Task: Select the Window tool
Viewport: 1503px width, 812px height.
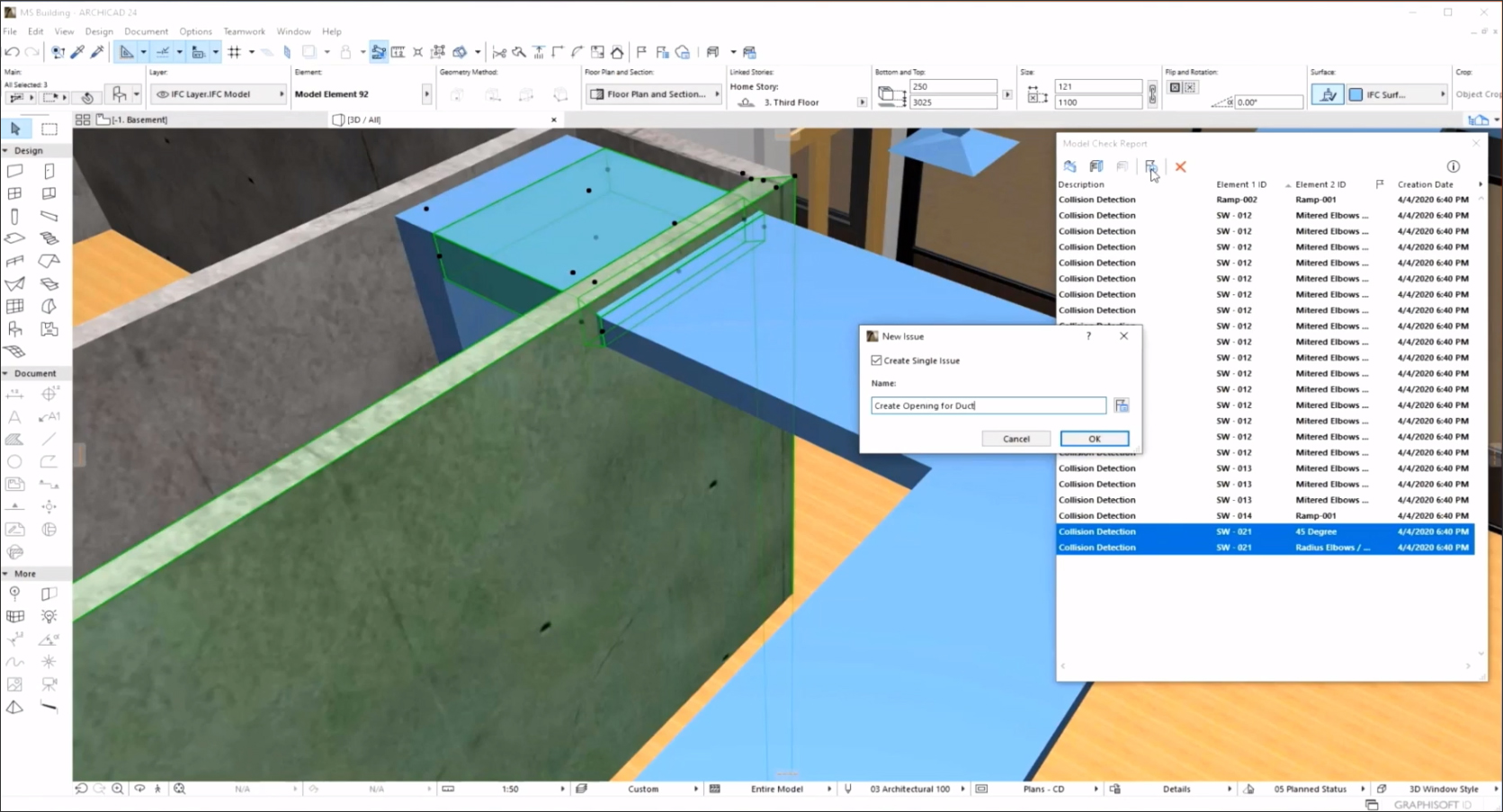Action: pyautogui.click(x=14, y=193)
